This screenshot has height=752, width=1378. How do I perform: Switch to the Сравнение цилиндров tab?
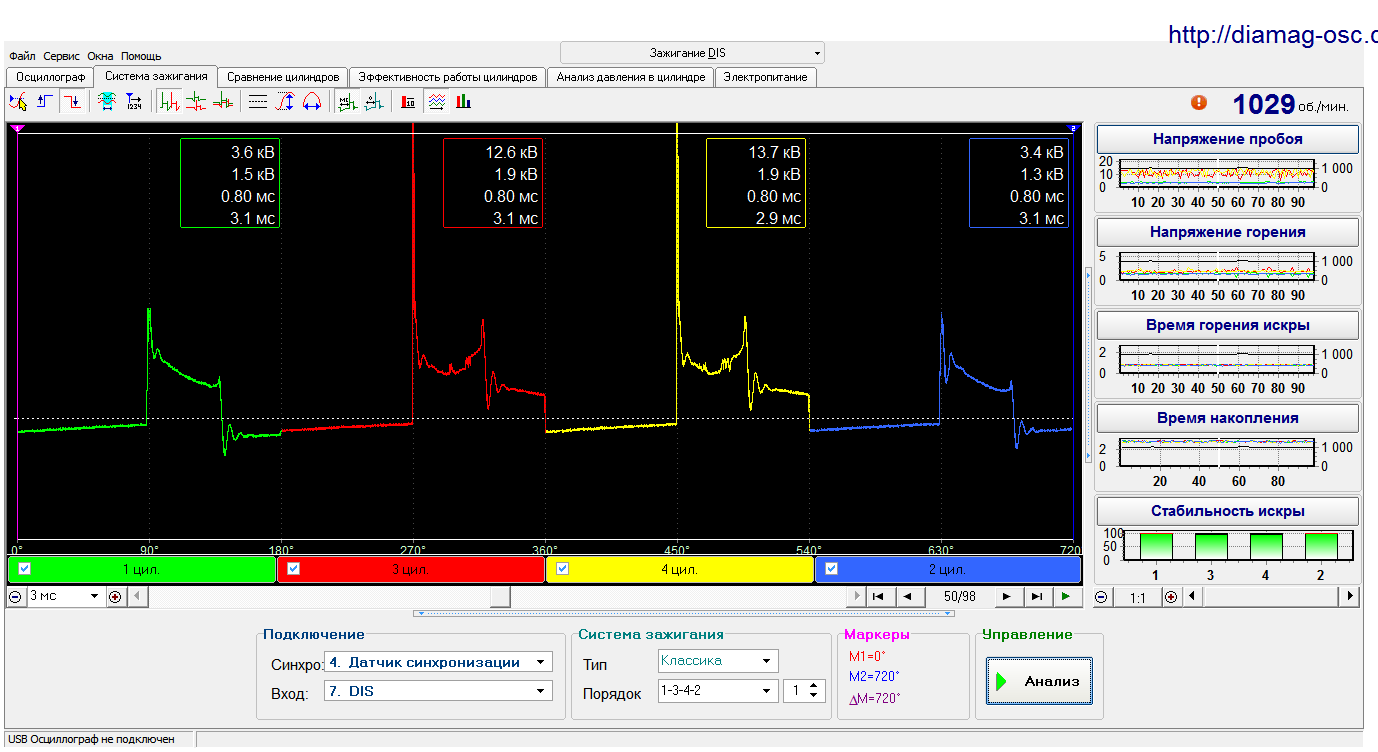(283, 77)
